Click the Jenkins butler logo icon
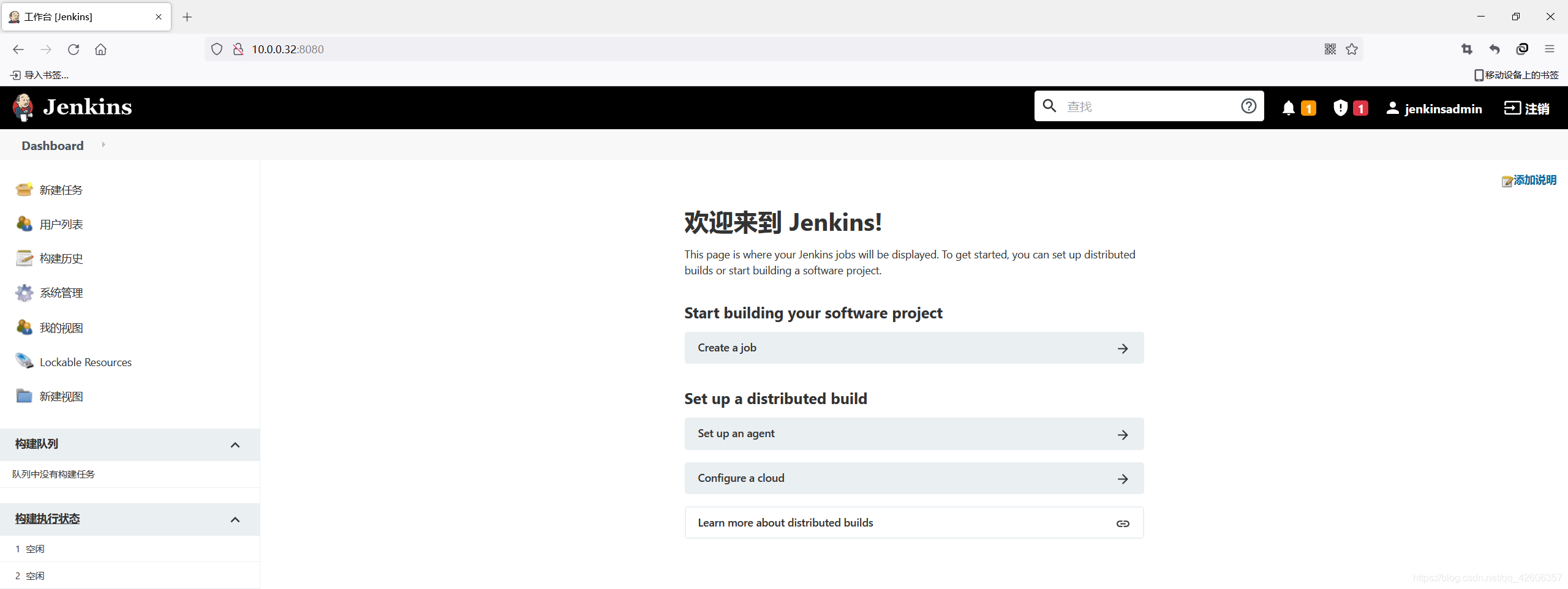Image resolution: width=1568 pixels, height=589 pixels. (x=23, y=107)
